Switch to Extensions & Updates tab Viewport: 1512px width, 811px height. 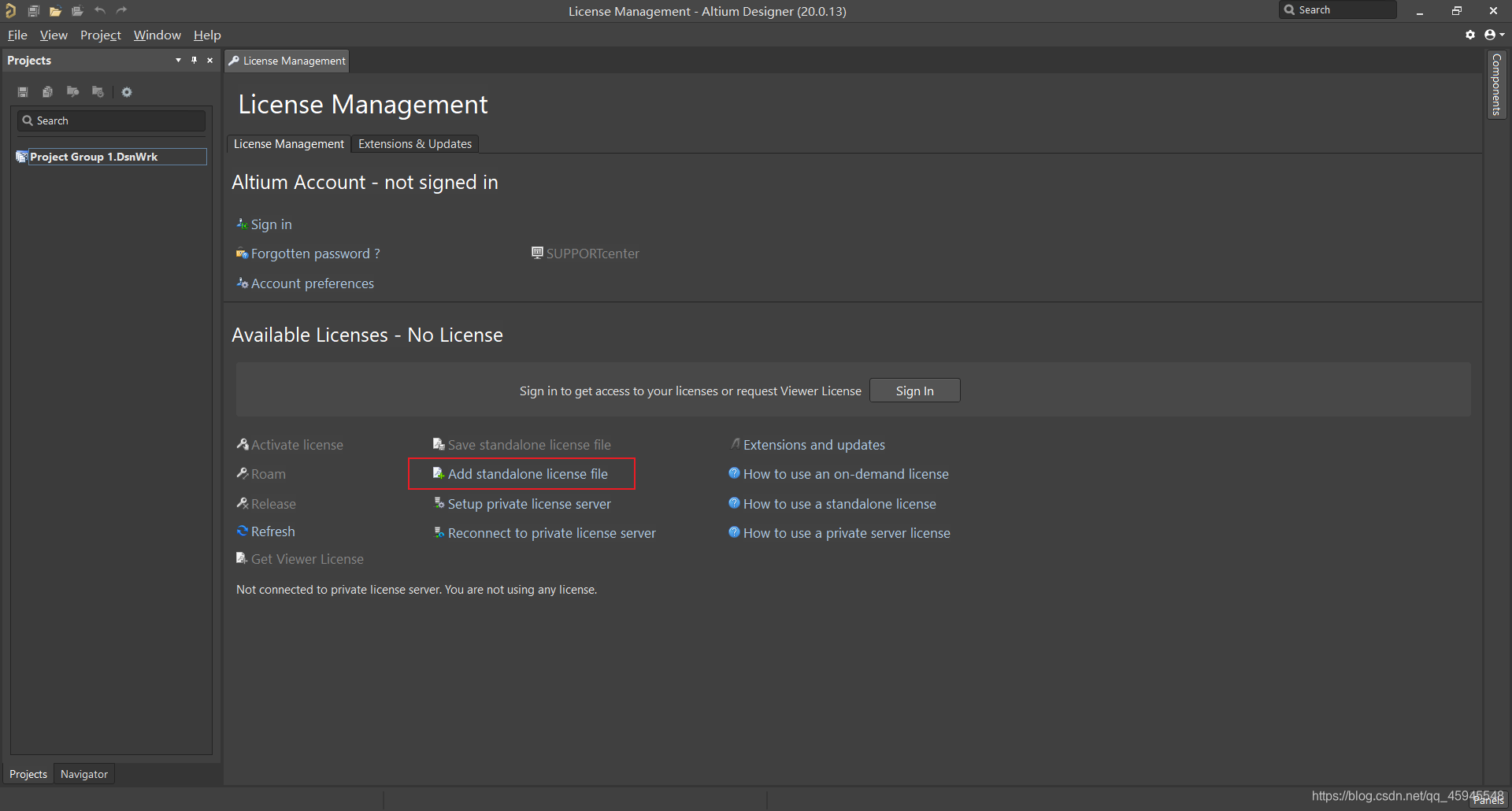414,144
